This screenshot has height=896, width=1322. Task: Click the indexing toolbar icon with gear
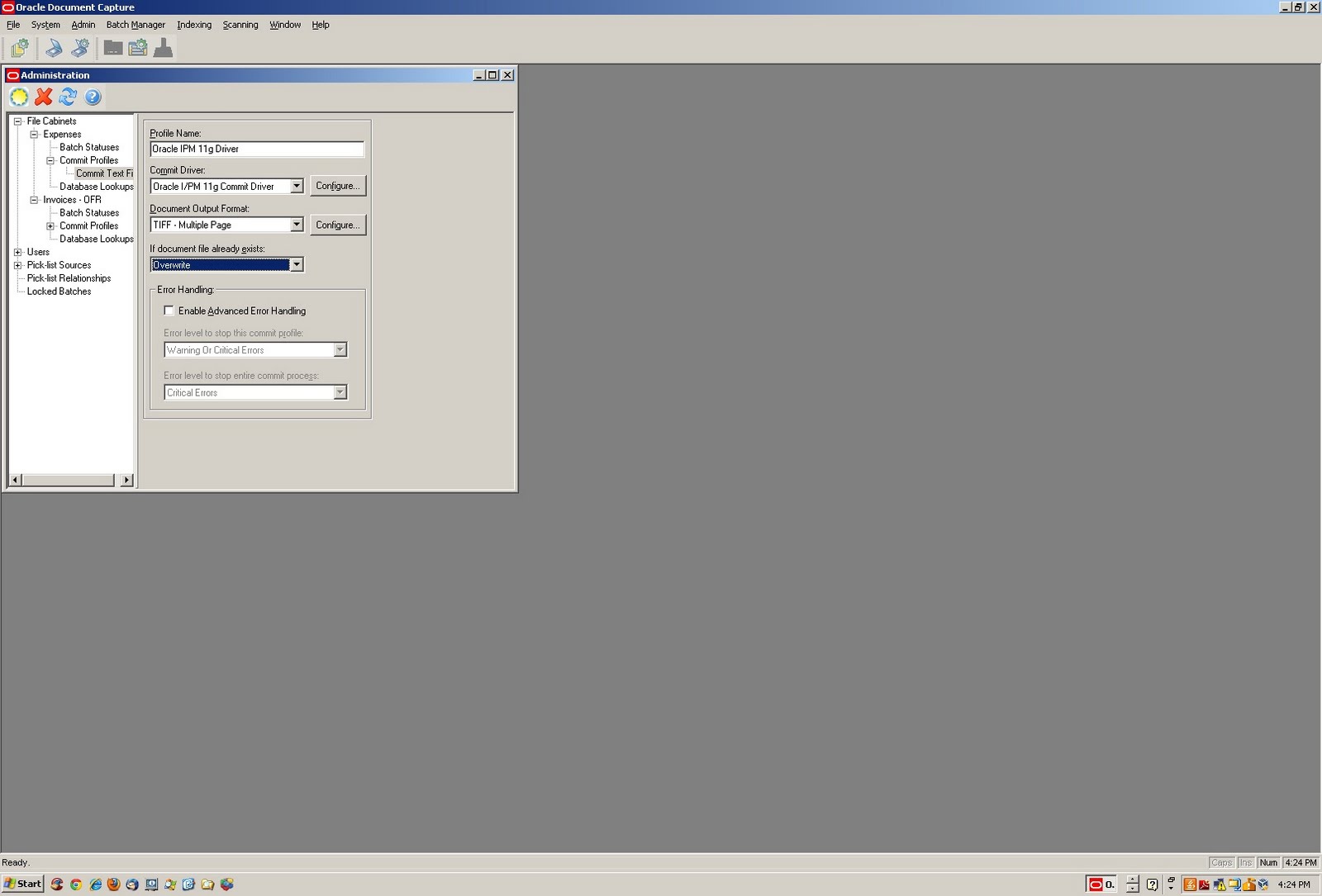coord(138,48)
